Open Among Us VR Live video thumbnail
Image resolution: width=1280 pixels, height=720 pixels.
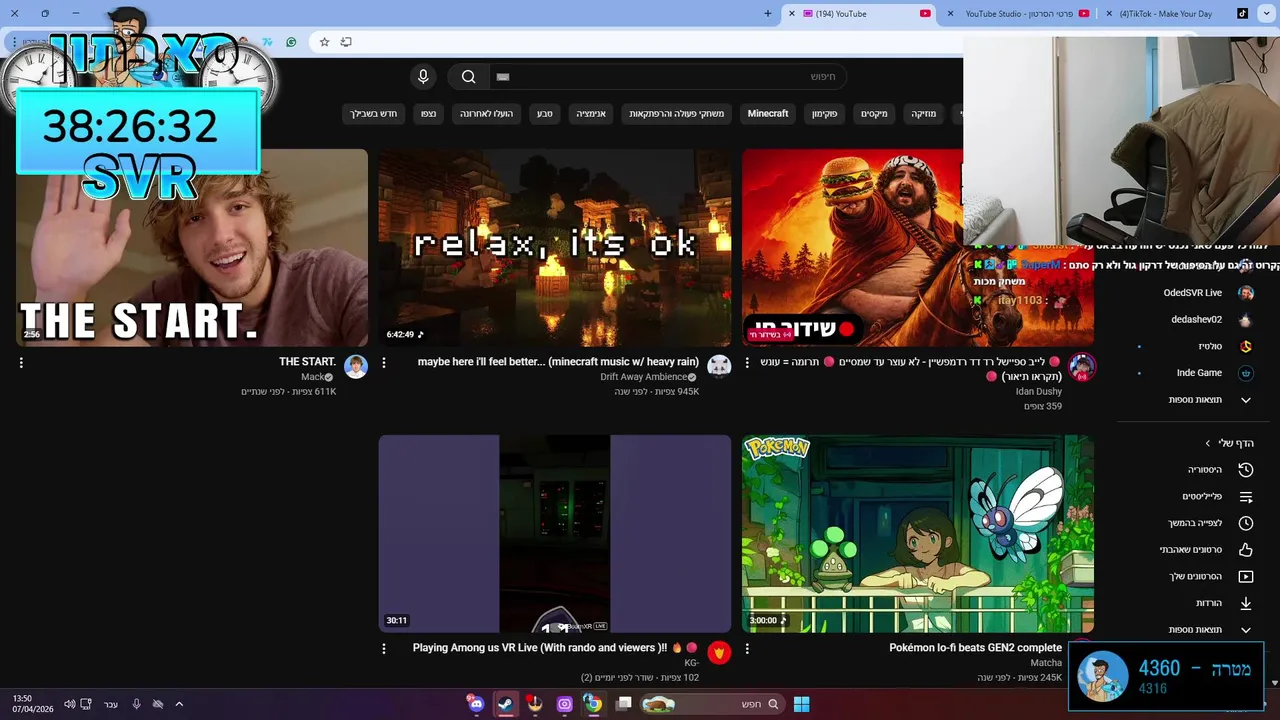pyautogui.click(x=555, y=533)
